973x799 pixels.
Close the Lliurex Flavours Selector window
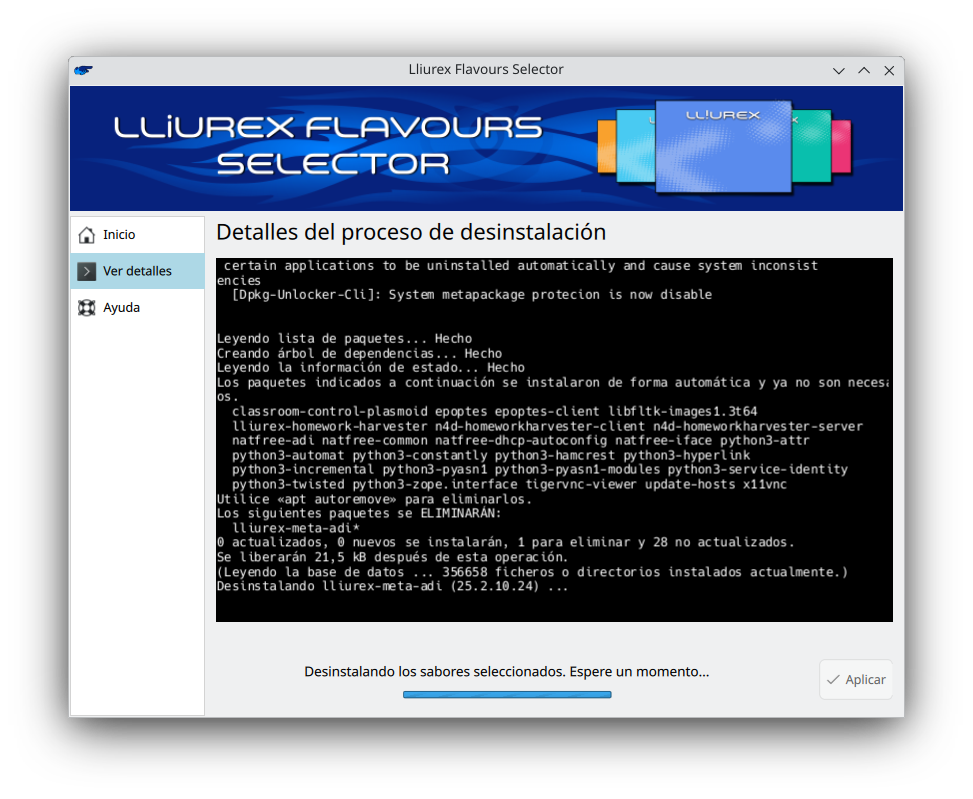(x=889, y=70)
